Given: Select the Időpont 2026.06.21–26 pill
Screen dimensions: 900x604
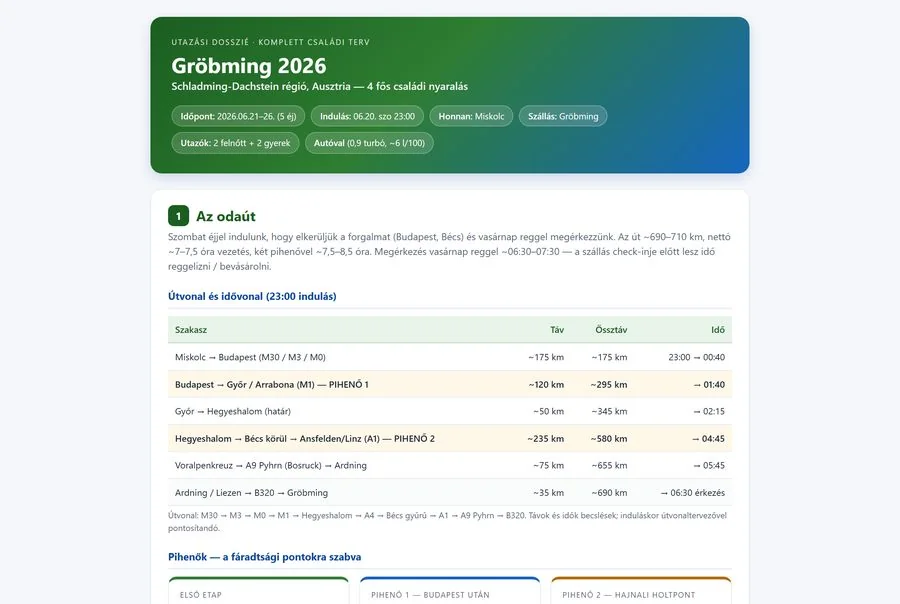Looking at the screenshot, I should point(238,116).
